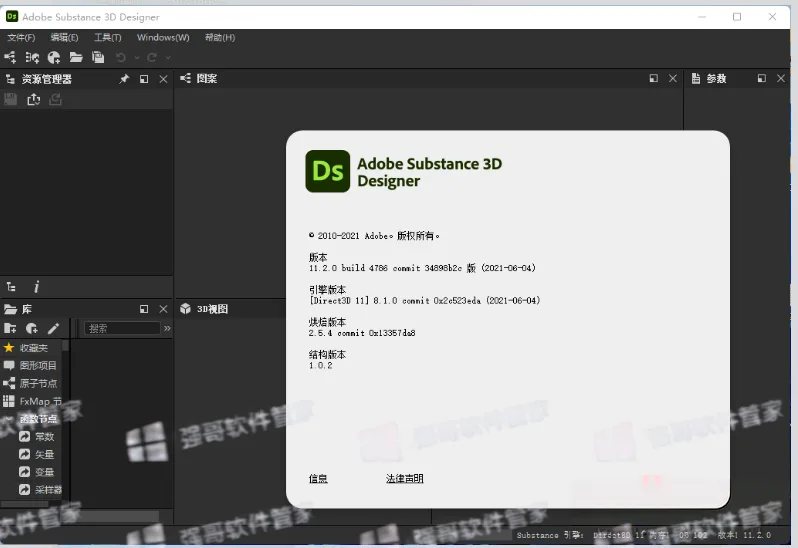This screenshot has width=798, height=548.
Task: Collapse the 函数节点 tree category
Action: (x=9, y=419)
